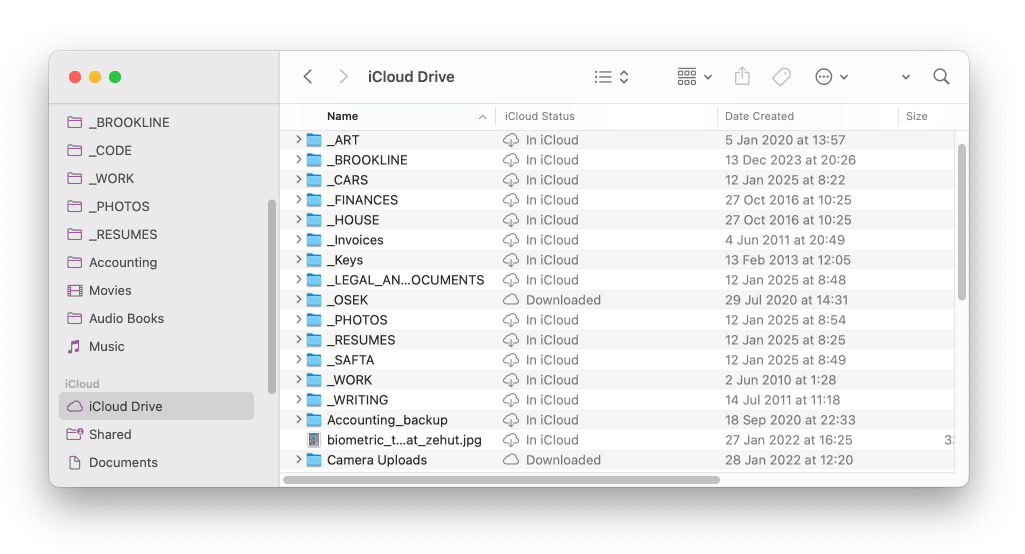Download Accounting_backup via its cloud icon
This screenshot has height=554, width=1025.
[511, 420]
